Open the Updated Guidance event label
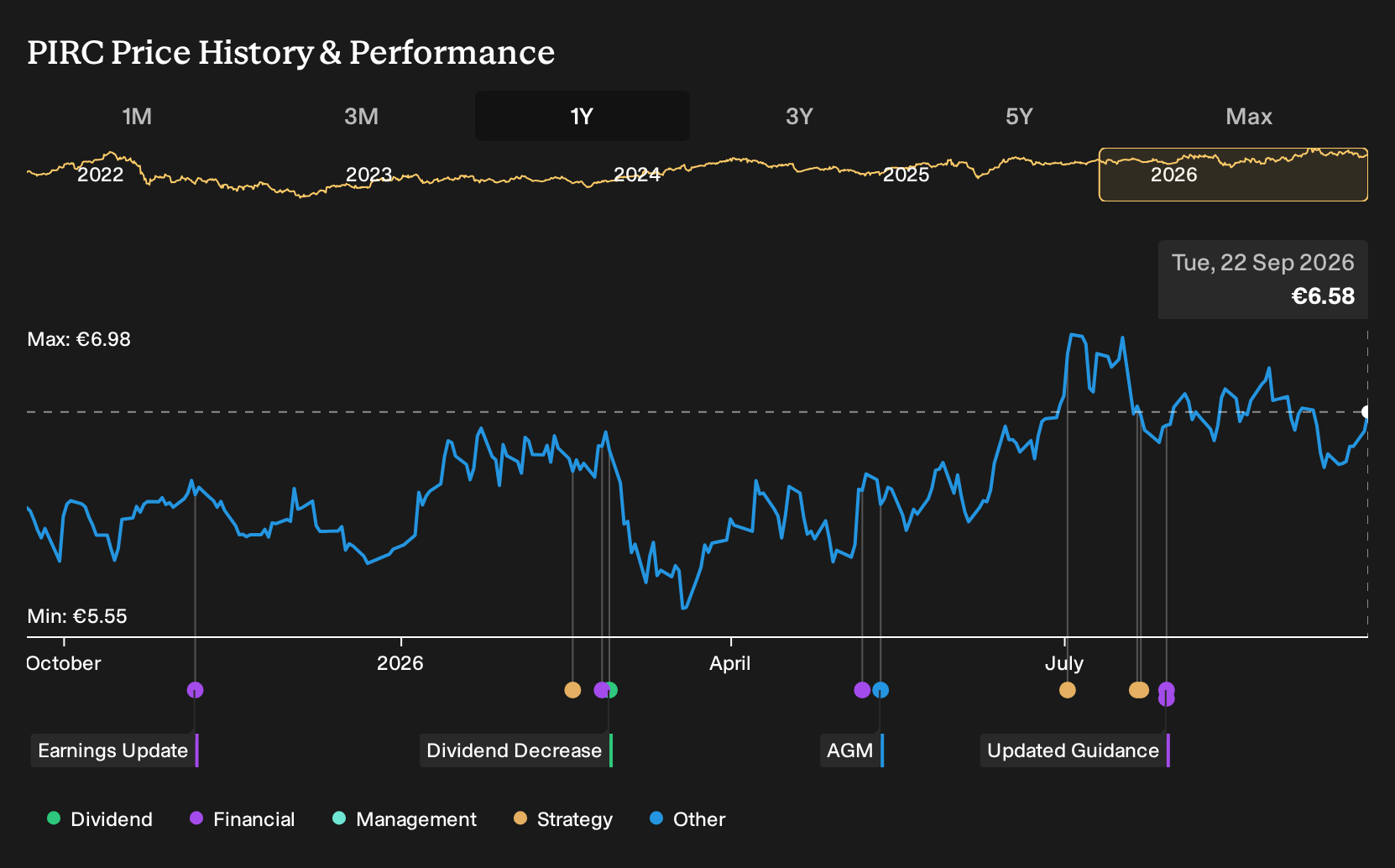The width and height of the screenshot is (1395, 868). (1075, 750)
